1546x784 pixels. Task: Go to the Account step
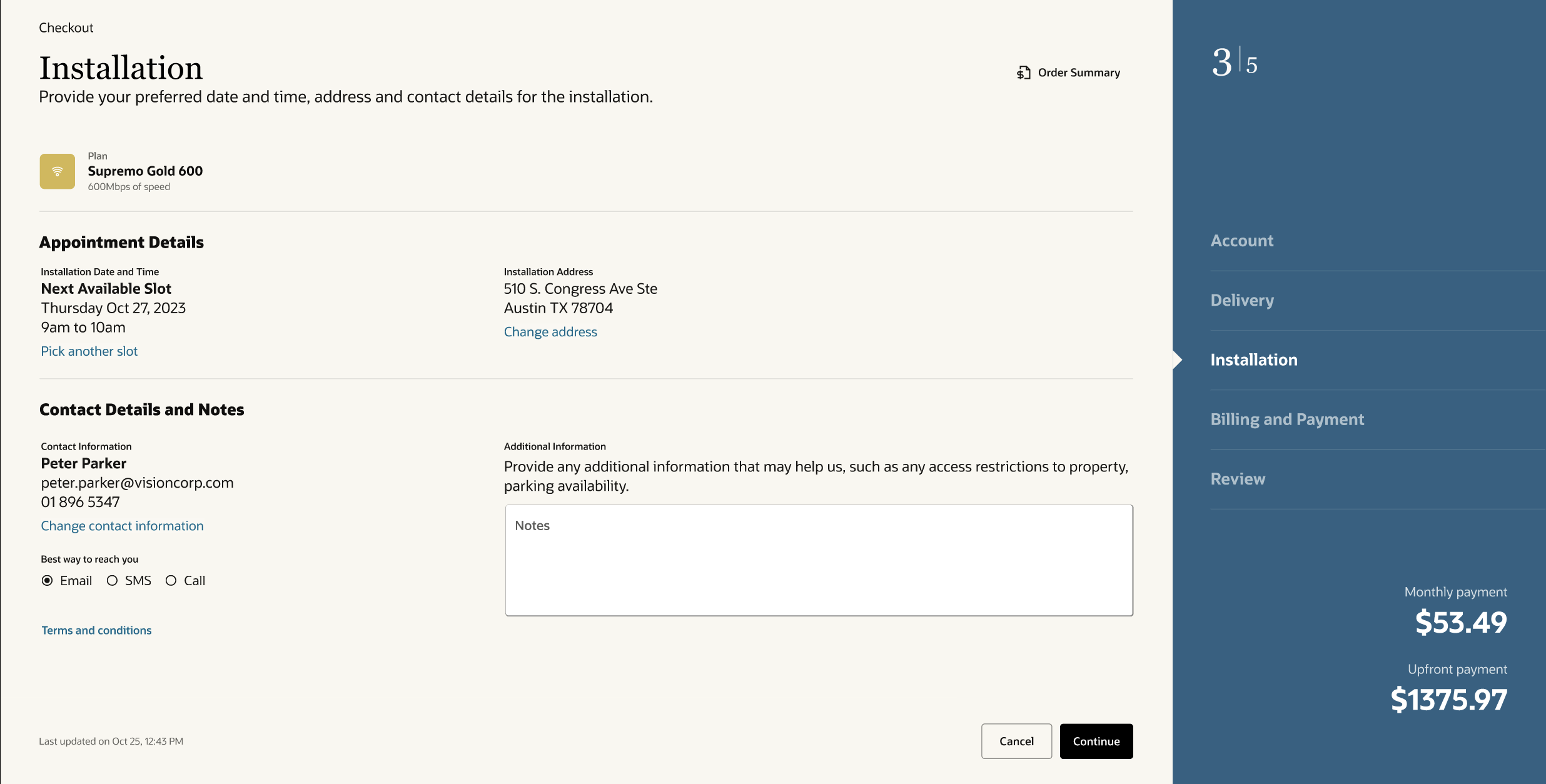(1241, 241)
